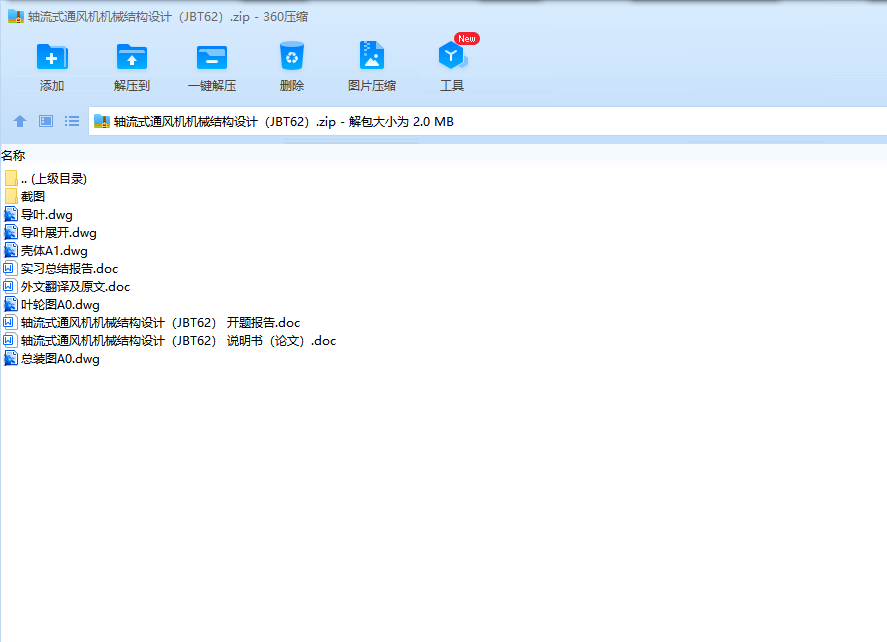Viewport: 887px width, 642px height.
Task: Select the .. (上级目录) entry text
Action: [54, 179]
